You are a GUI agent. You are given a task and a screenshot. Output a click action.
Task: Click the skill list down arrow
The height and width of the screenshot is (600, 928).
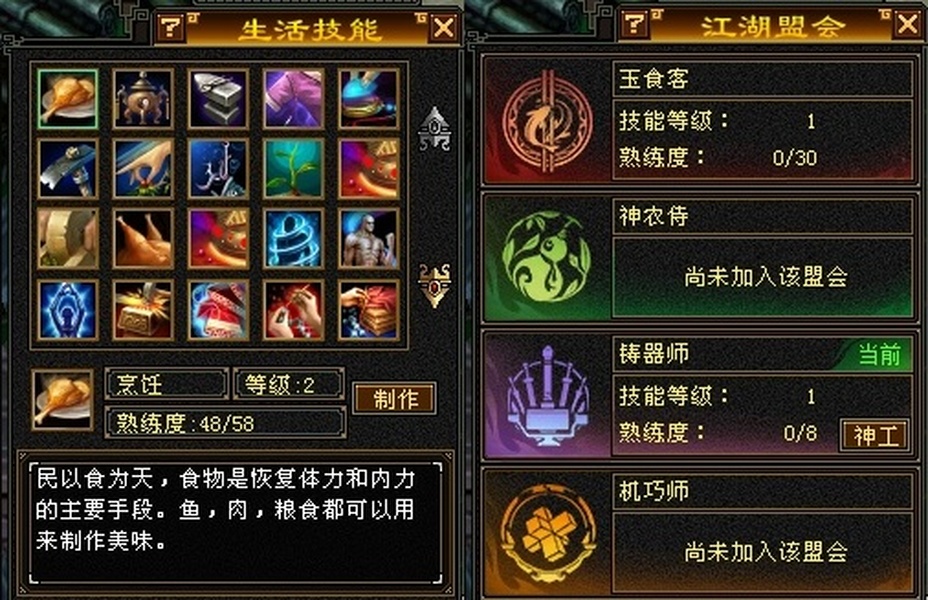434,286
